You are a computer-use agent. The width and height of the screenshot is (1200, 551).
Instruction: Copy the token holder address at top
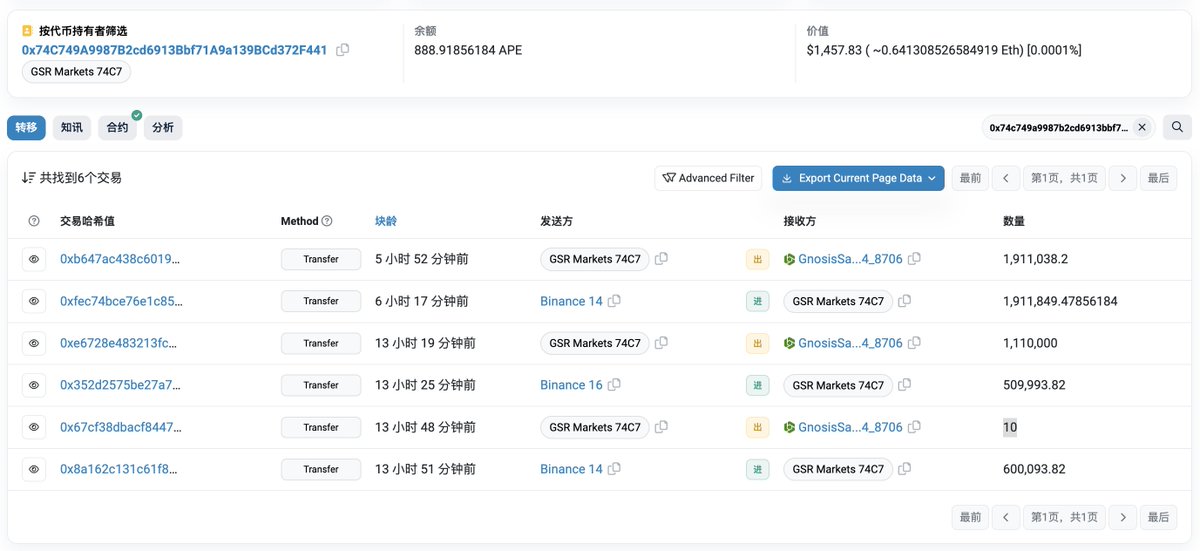[x=343, y=50]
